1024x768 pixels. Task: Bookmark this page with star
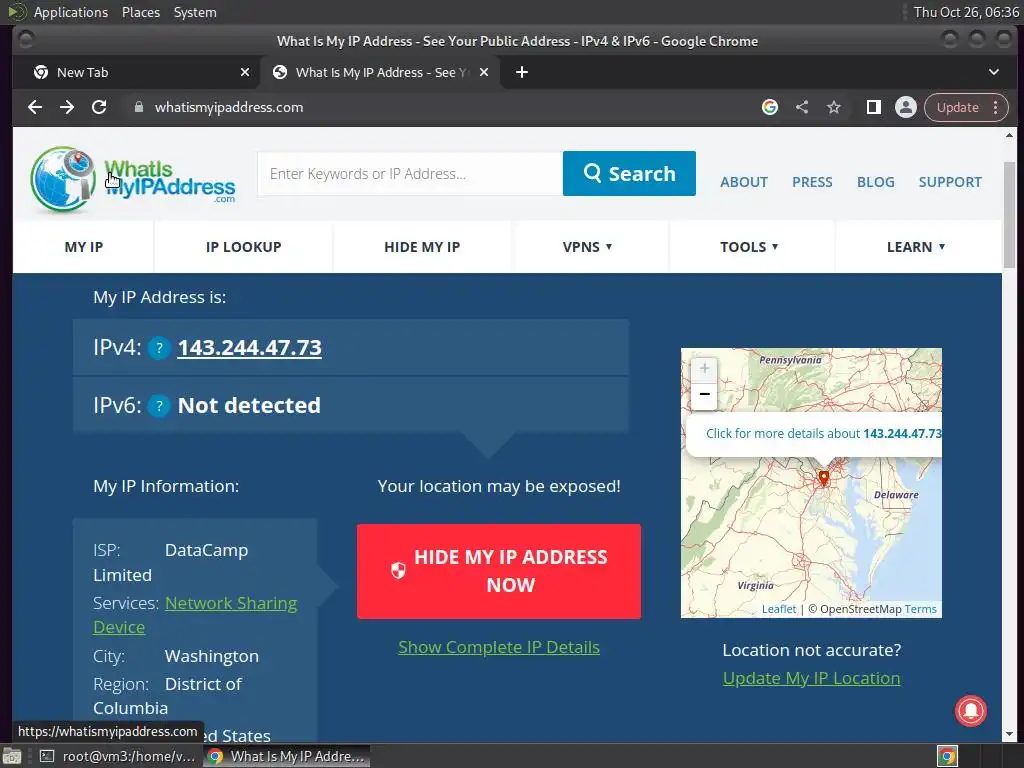click(834, 107)
